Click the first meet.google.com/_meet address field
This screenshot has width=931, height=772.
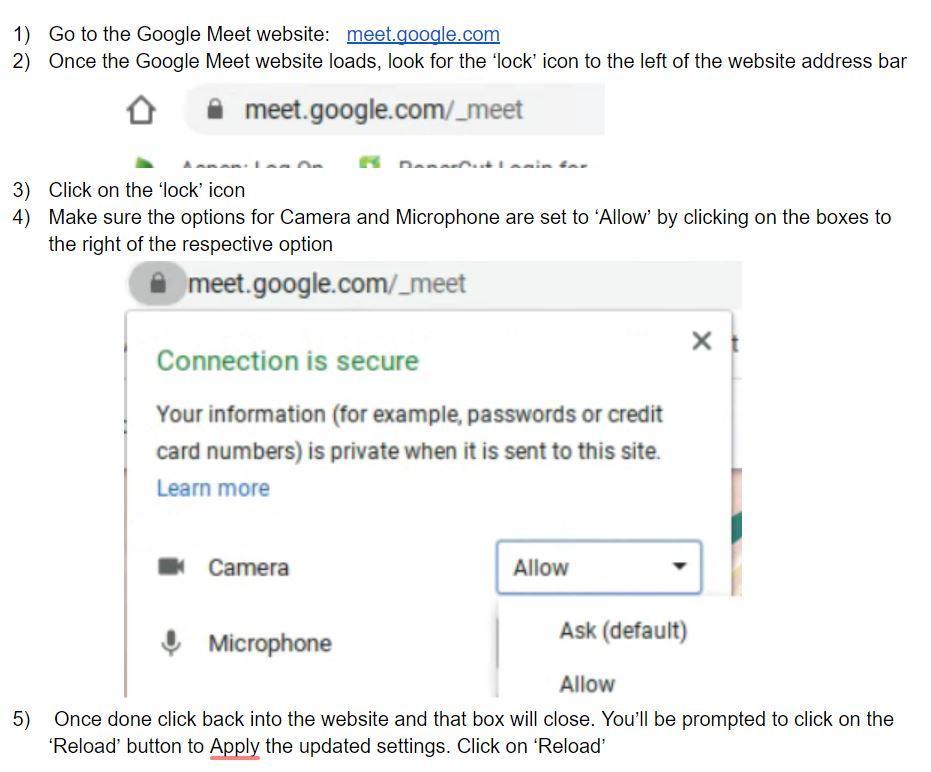[x=395, y=109]
